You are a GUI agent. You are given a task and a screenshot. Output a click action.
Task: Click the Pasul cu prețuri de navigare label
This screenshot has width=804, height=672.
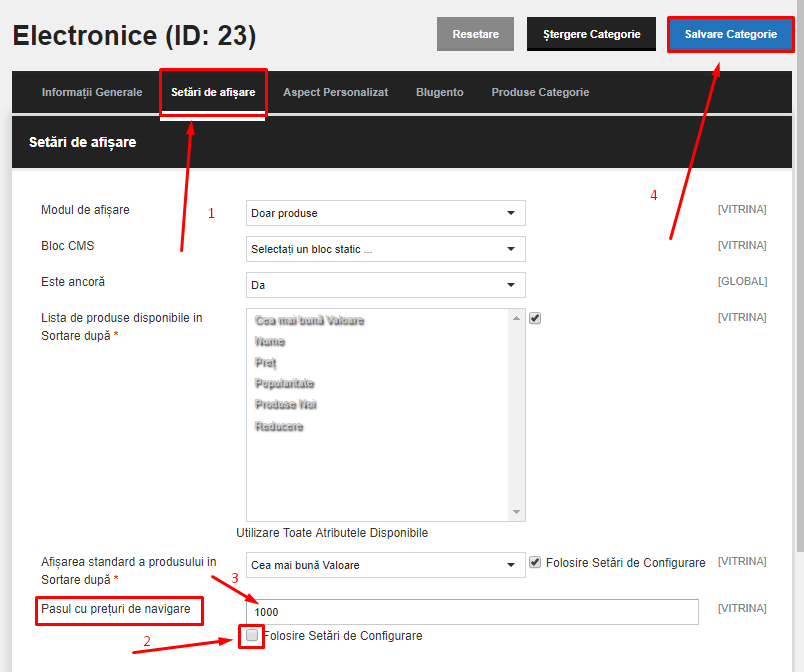click(116, 609)
